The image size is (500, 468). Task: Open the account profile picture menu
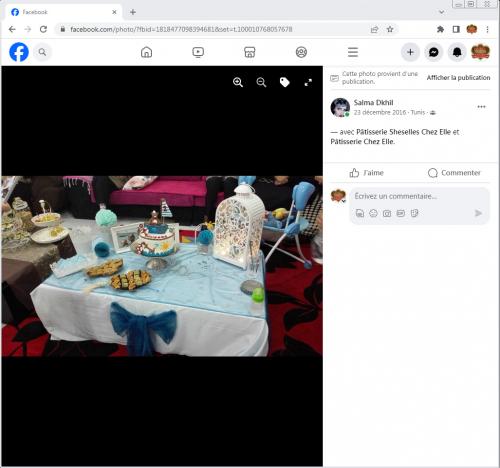(480, 52)
